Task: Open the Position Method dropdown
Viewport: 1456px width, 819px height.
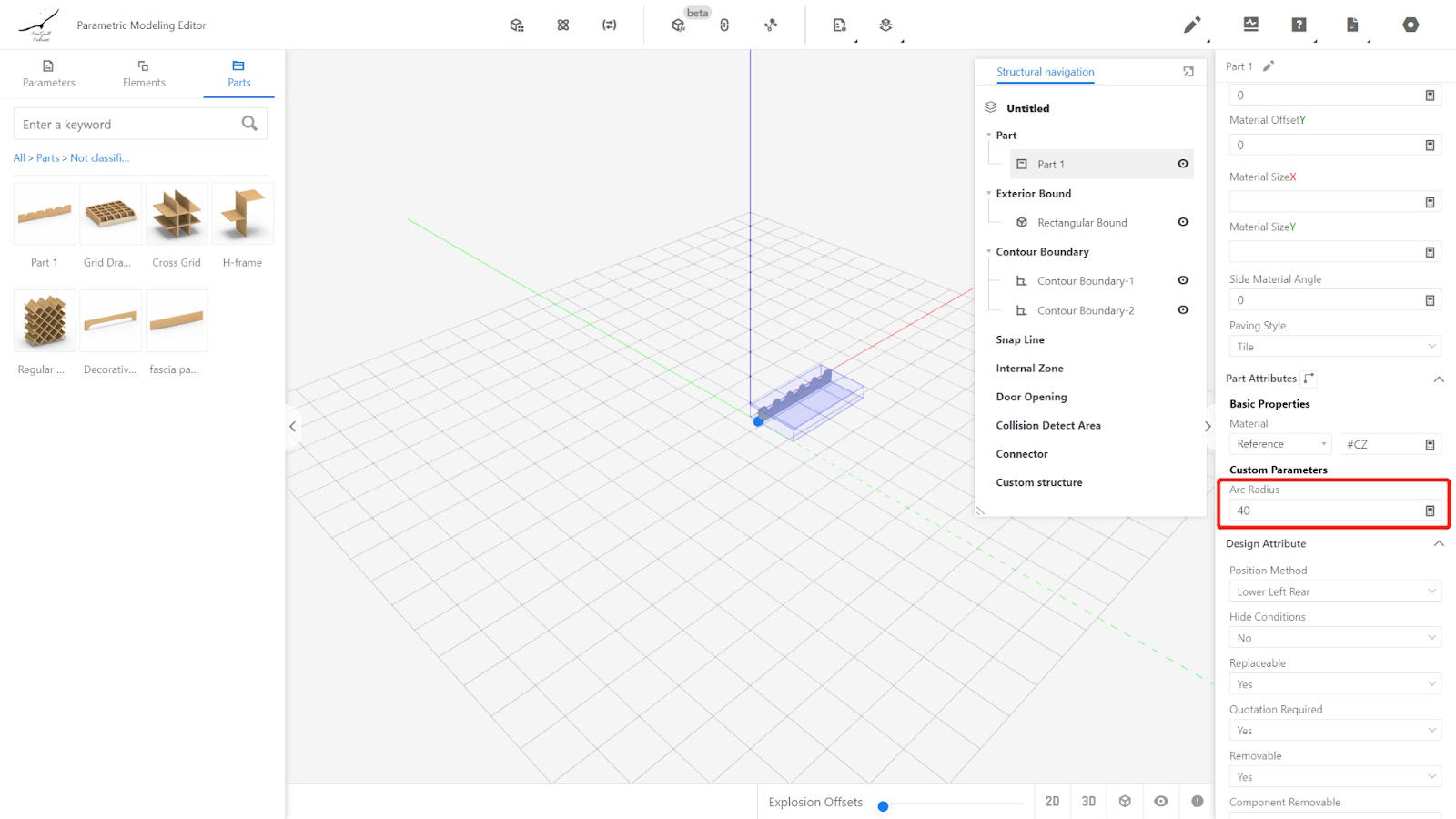Action: click(x=1334, y=591)
